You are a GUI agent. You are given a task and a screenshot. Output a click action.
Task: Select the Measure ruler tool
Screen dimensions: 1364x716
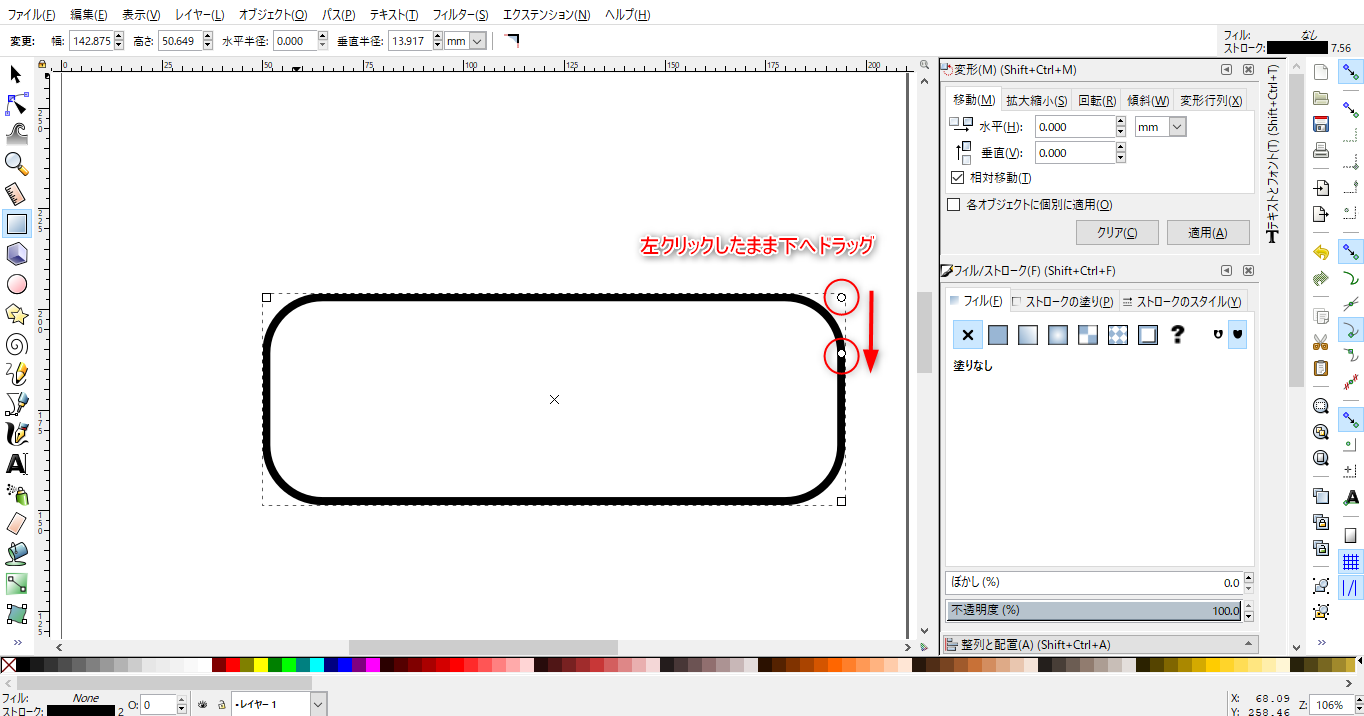coord(16,193)
